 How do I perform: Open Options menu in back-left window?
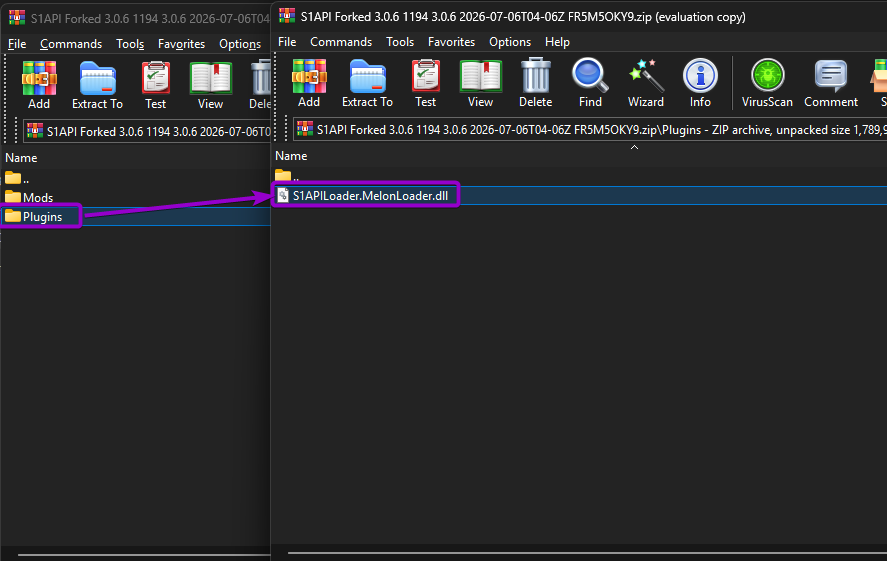[240, 44]
